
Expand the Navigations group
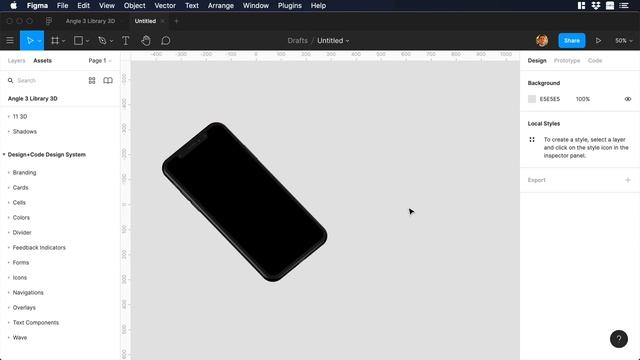9,292
